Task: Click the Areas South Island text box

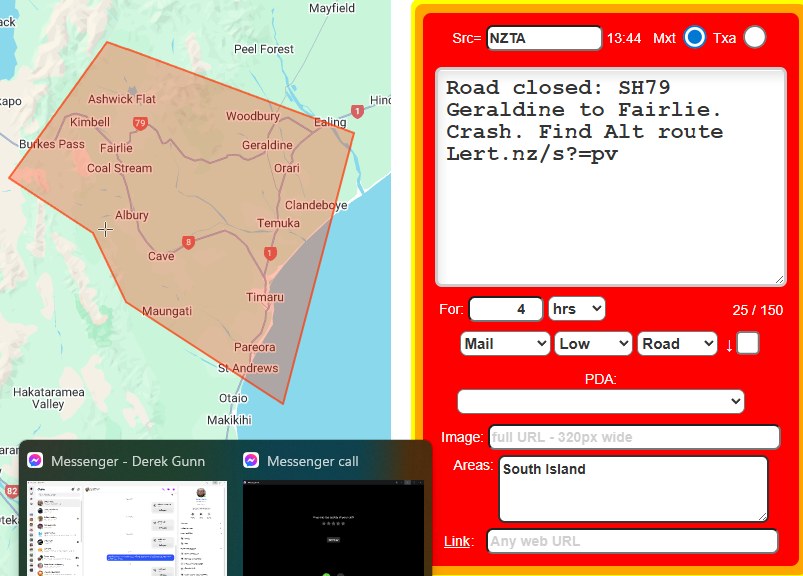Action: coord(633,489)
